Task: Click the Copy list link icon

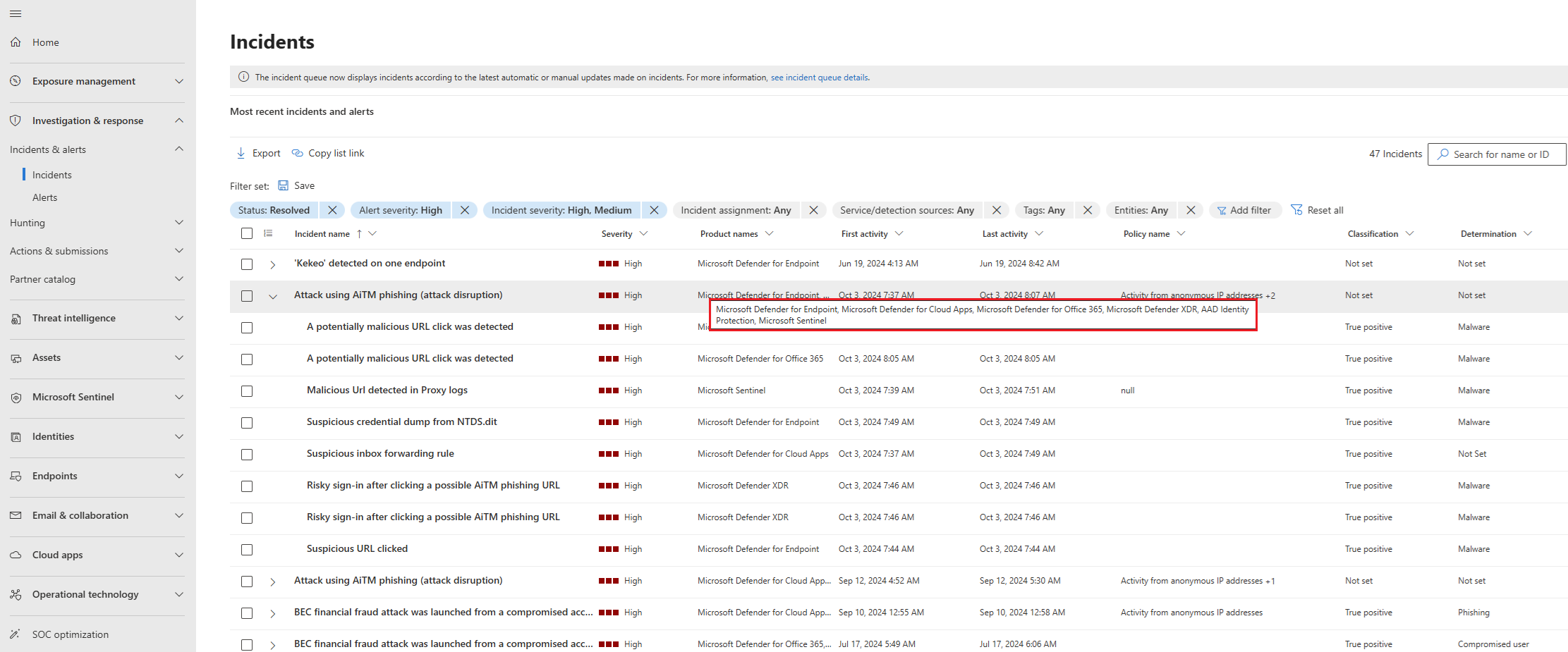Action: (x=298, y=153)
